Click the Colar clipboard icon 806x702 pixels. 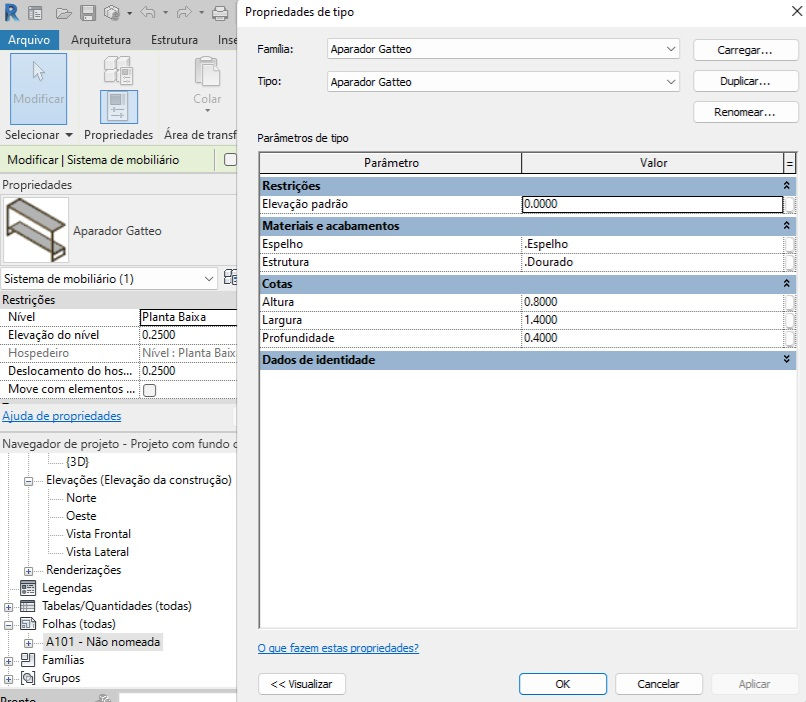coord(207,72)
